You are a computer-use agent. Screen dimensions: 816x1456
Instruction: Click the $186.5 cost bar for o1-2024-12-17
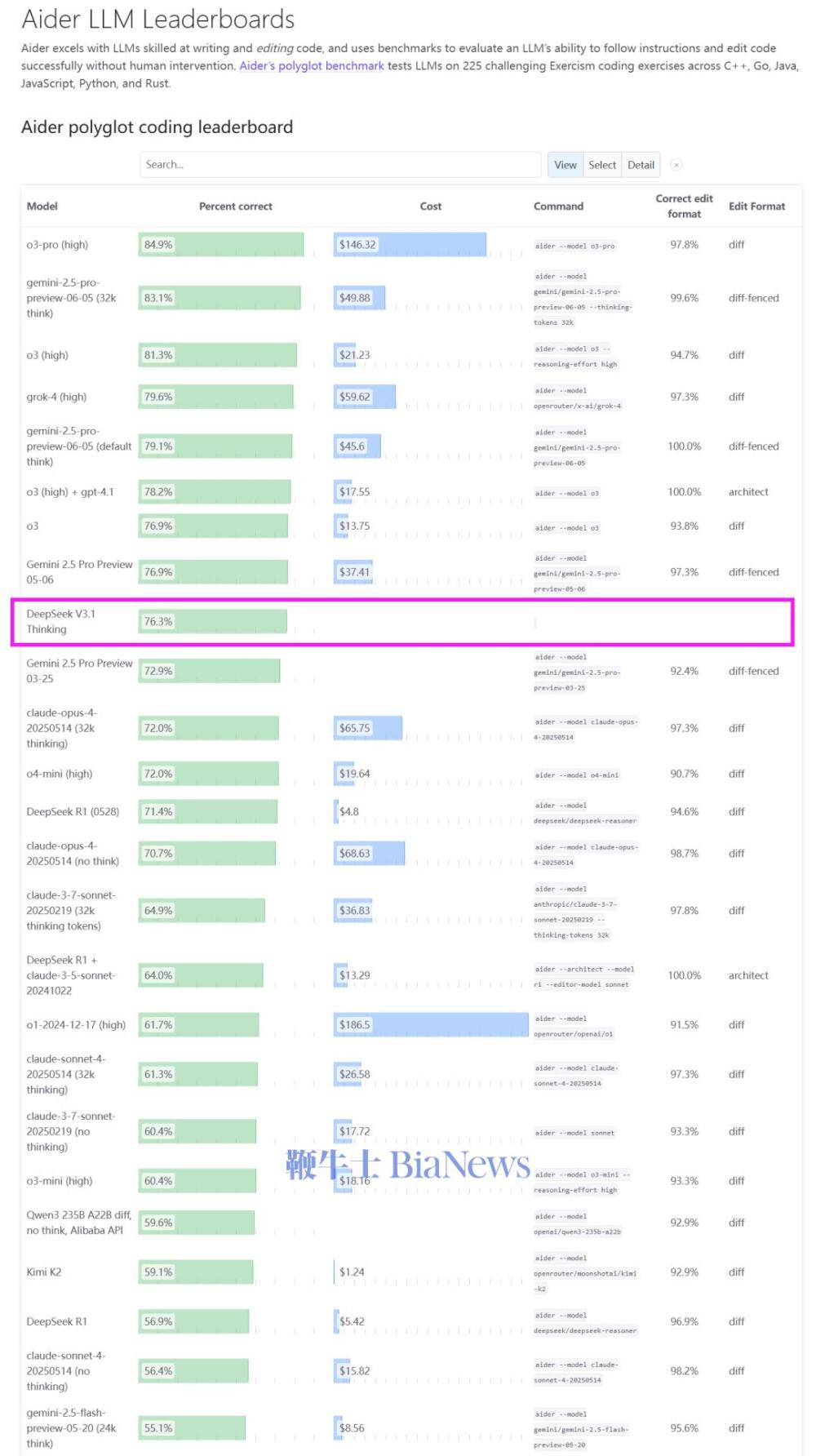pyautogui.click(x=431, y=1025)
